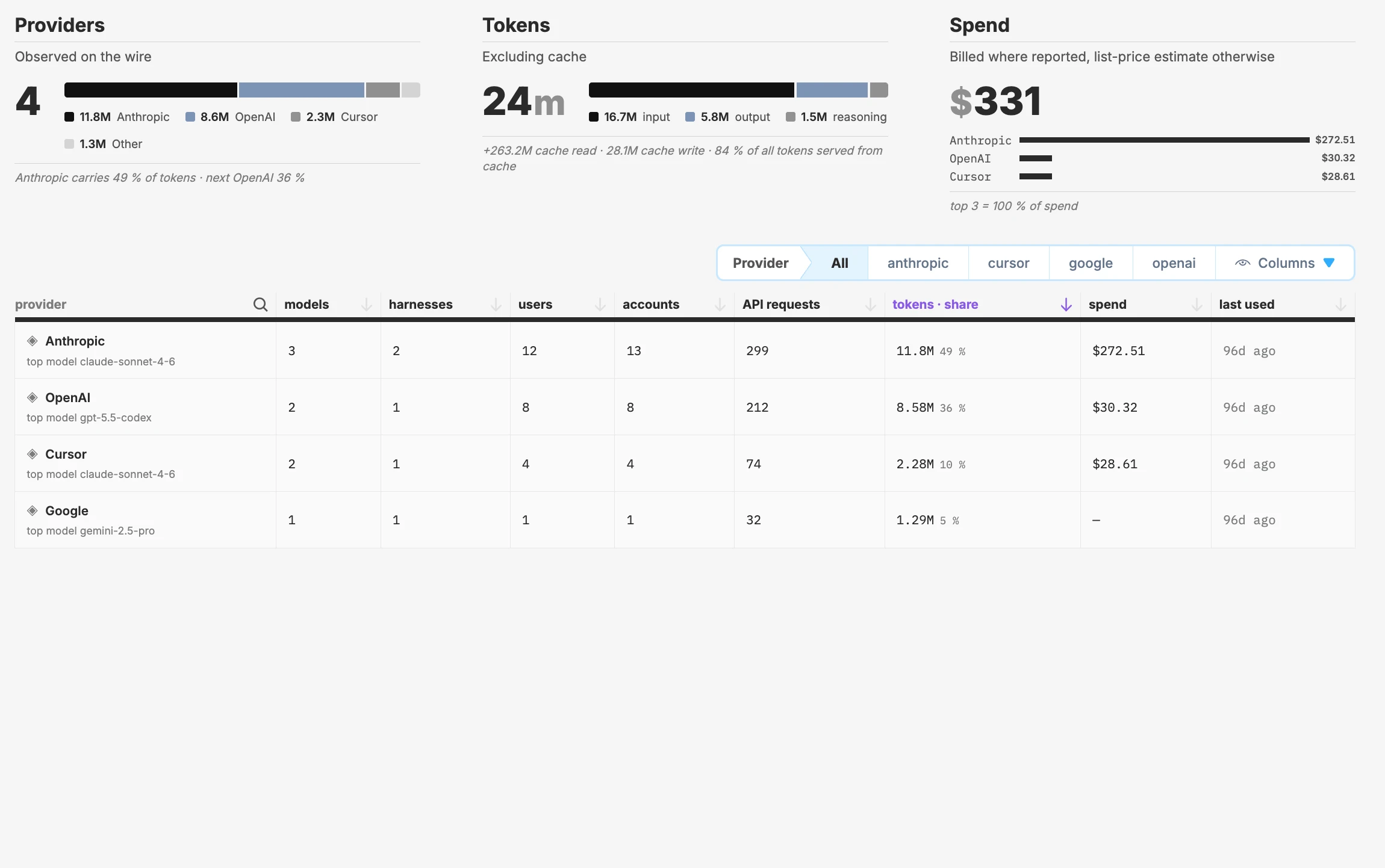The image size is (1385, 868).
Task: Click the diamond icon beside Google row
Action: 33,511
